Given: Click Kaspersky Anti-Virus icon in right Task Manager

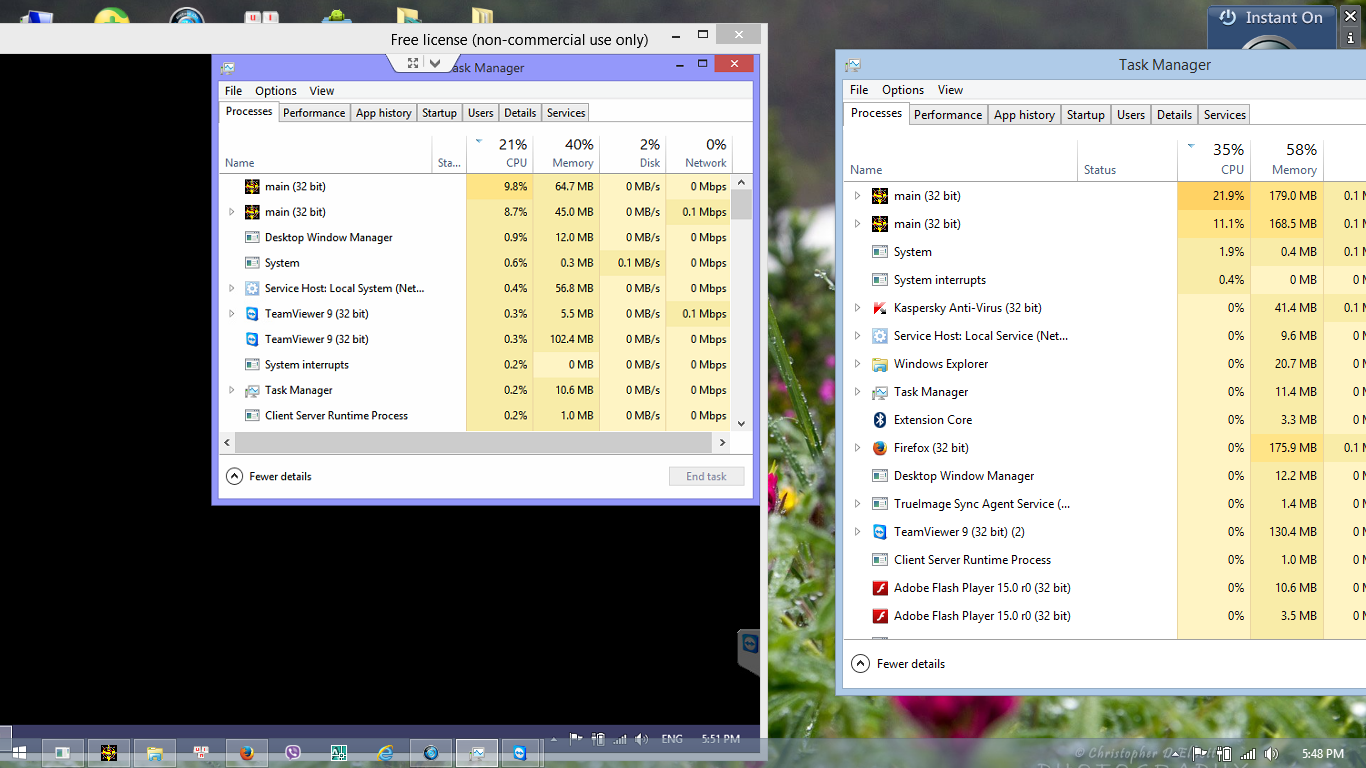Looking at the screenshot, I should (880, 308).
